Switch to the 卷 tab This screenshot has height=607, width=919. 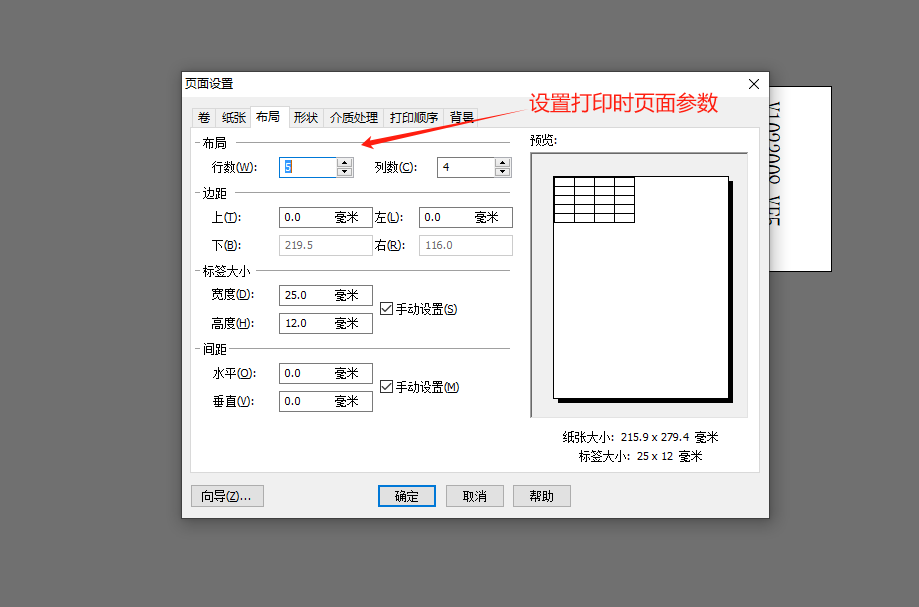click(203, 118)
